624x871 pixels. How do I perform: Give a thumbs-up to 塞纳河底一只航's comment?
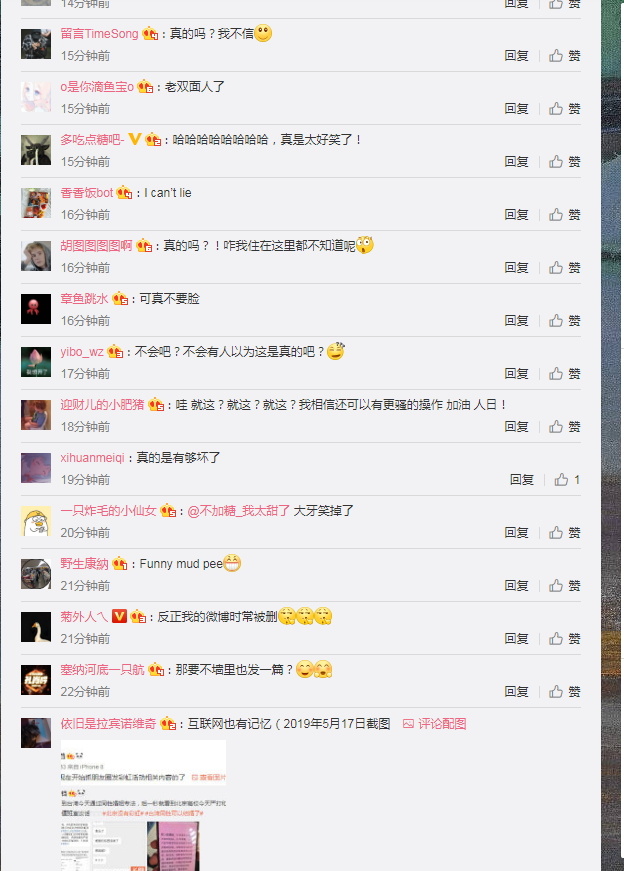coord(565,692)
